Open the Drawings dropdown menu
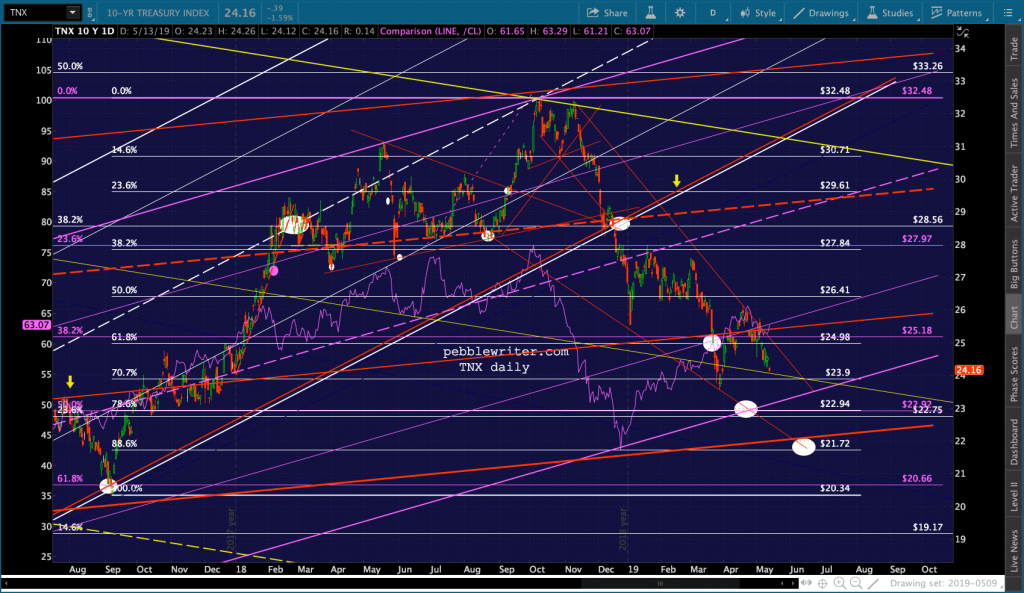The image size is (1024, 593). click(822, 12)
